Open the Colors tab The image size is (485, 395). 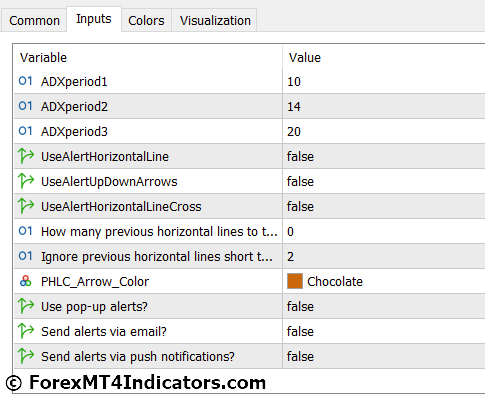click(x=146, y=21)
